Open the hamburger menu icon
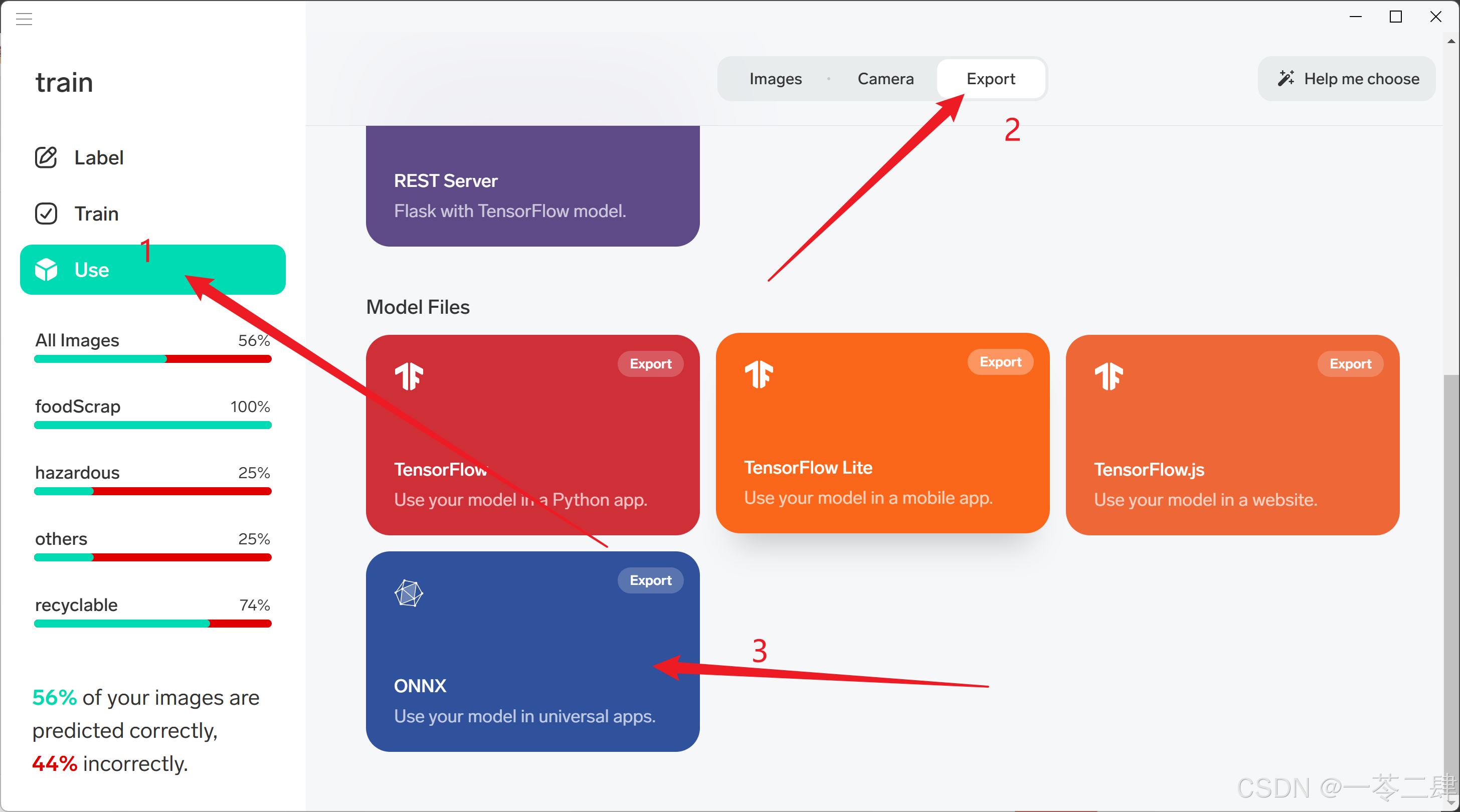Image resolution: width=1460 pixels, height=812 pixels. [x=24, y=19]
